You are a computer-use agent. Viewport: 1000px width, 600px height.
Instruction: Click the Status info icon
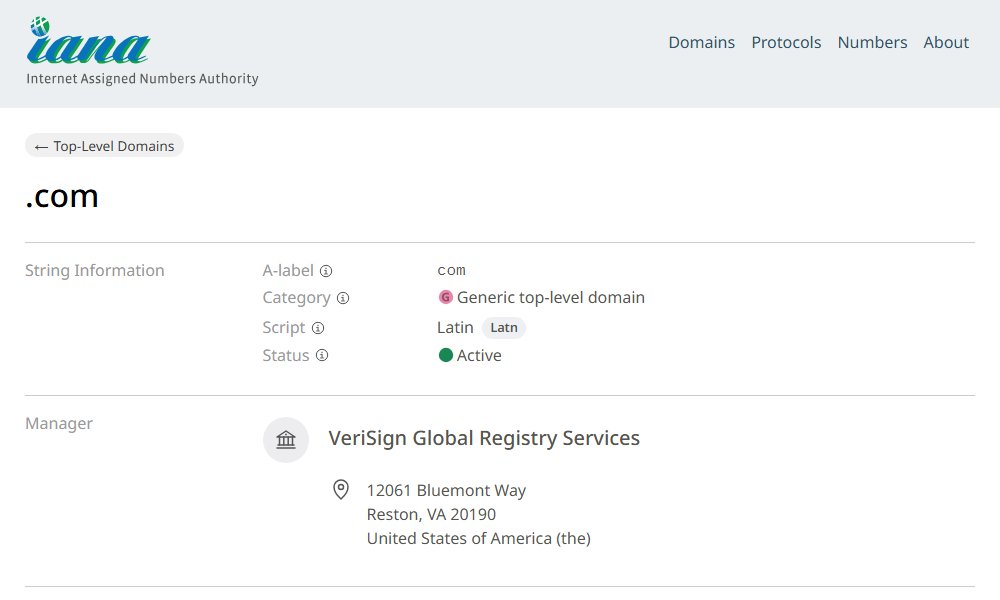(322, 355)
